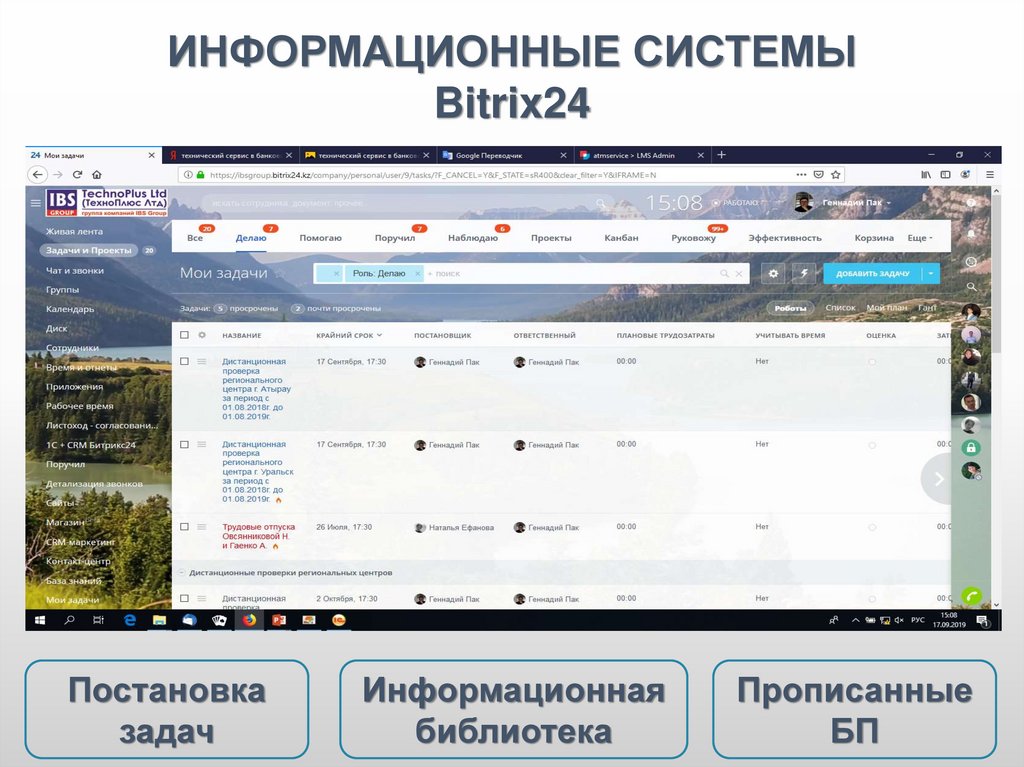Open the Firefox hamburger menu
The width and height of the screenshot is (1024, 767).
point(989,174)
